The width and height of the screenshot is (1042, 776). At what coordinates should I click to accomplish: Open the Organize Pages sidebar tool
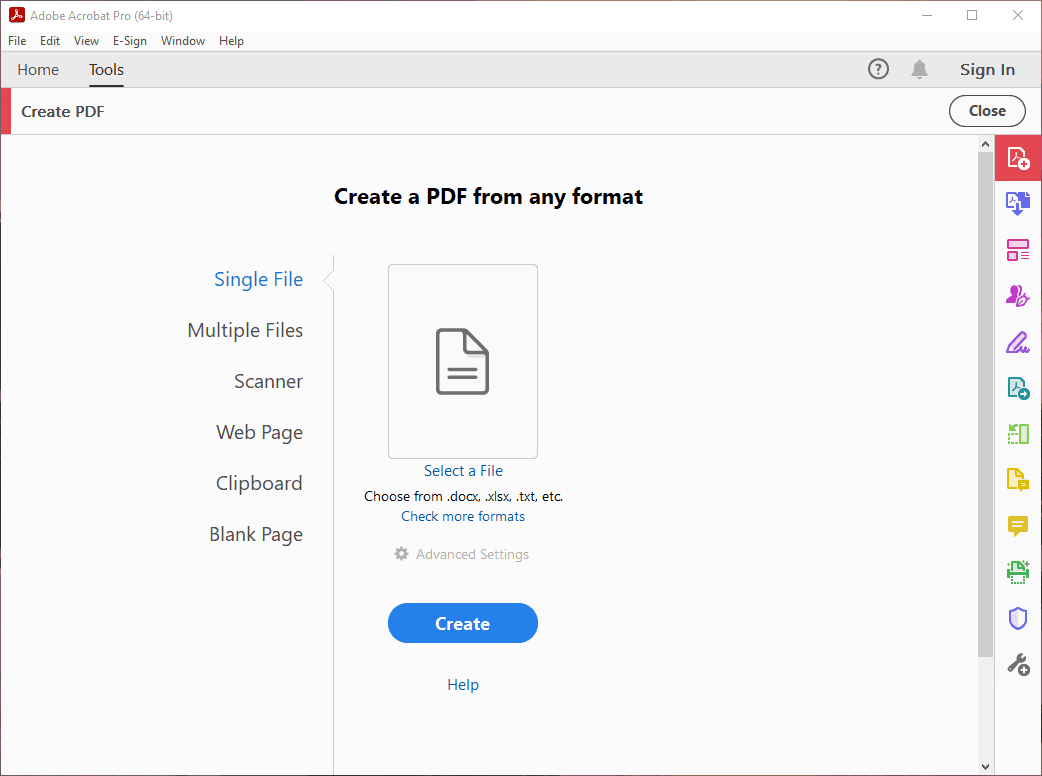pos(1017,434)
